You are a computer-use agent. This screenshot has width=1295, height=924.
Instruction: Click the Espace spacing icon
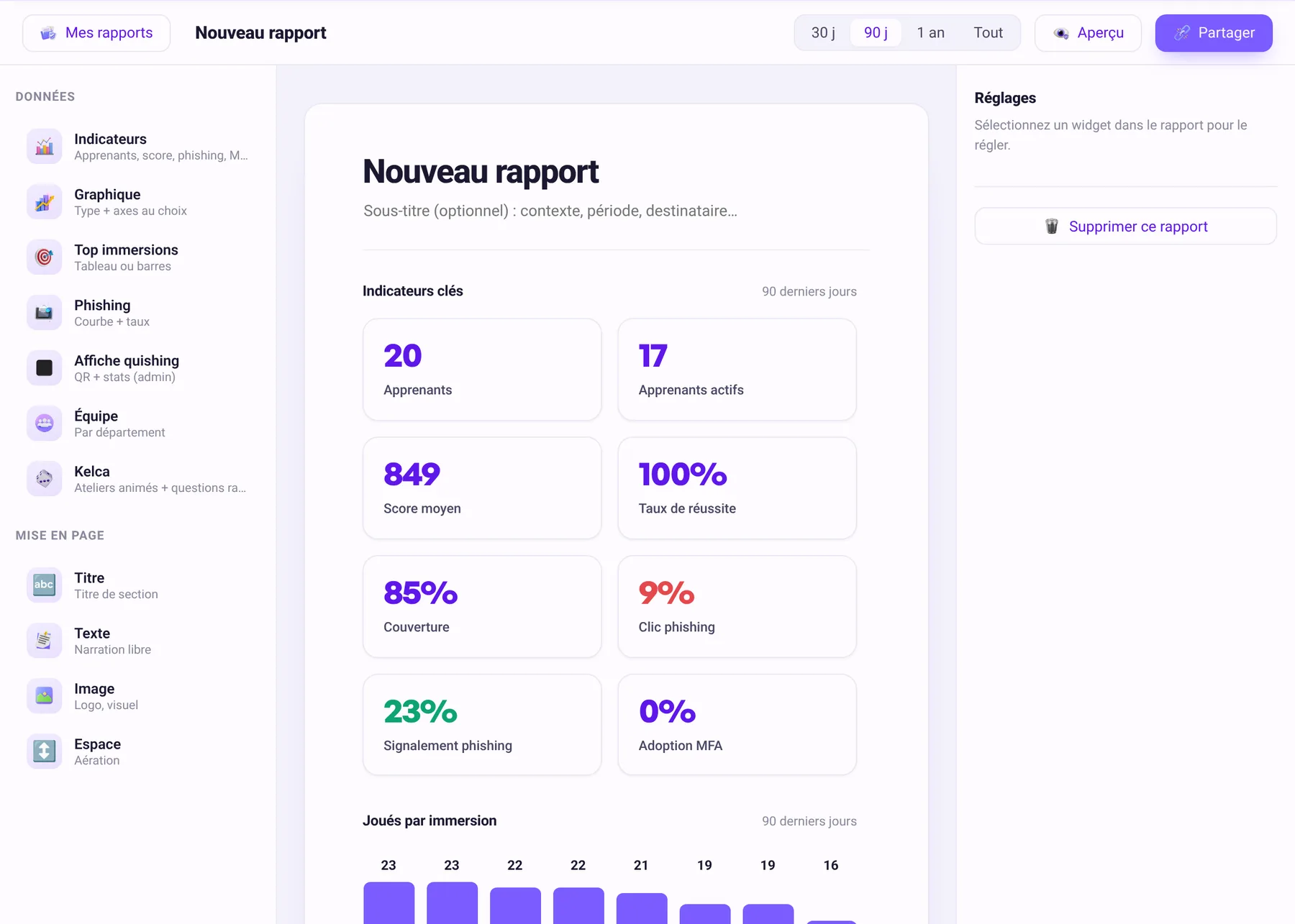coord(45,751)
